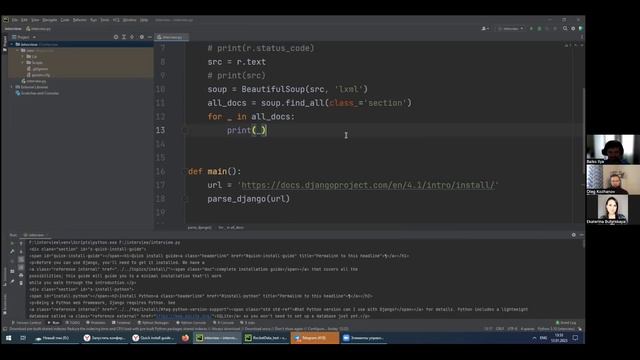640x360 pixels.
Task: Open the Project vertical side tab
Action: pyautogui.click(x=4, y=44)
